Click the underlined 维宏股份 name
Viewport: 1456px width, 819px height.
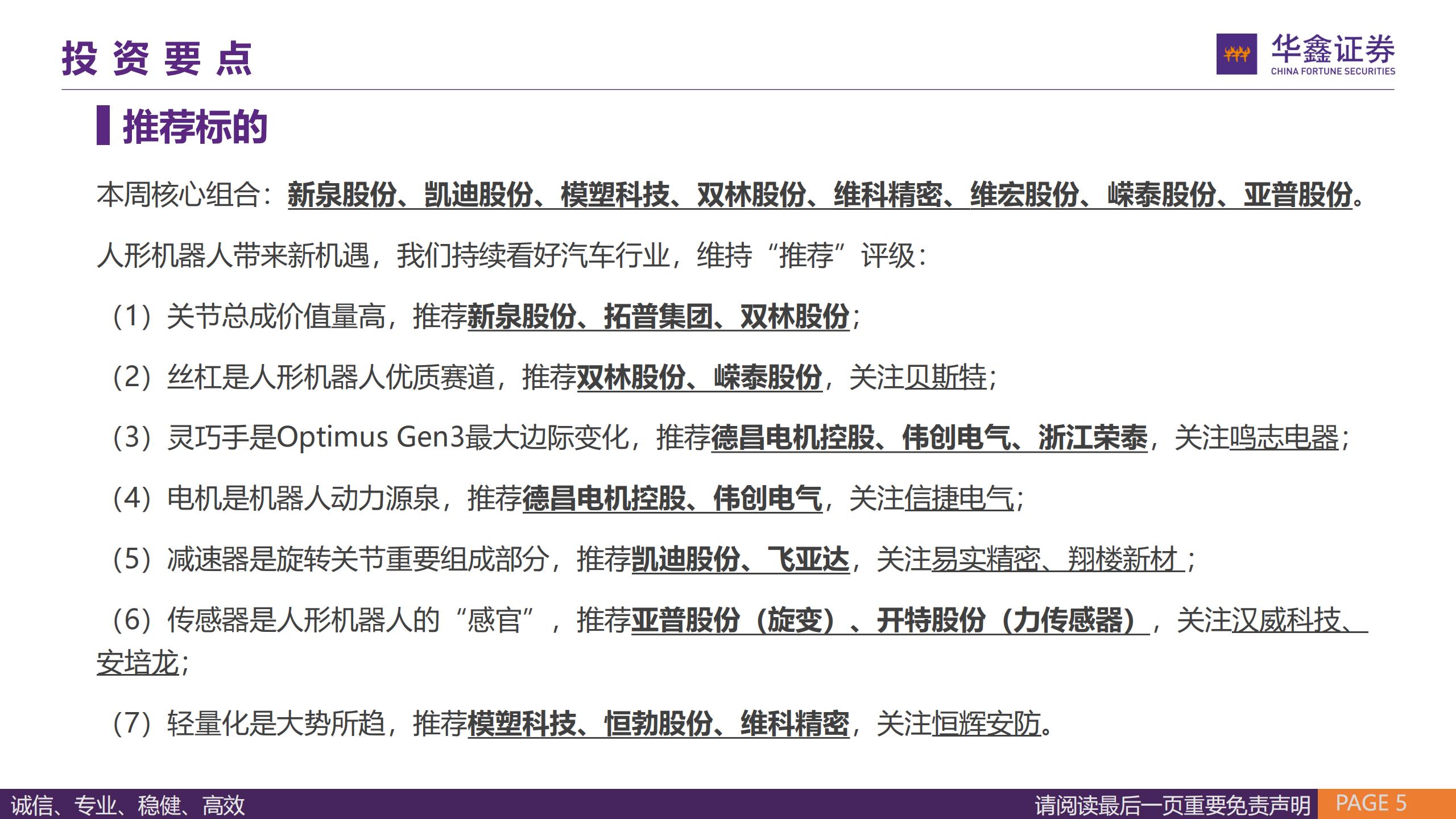point(1024,195)
